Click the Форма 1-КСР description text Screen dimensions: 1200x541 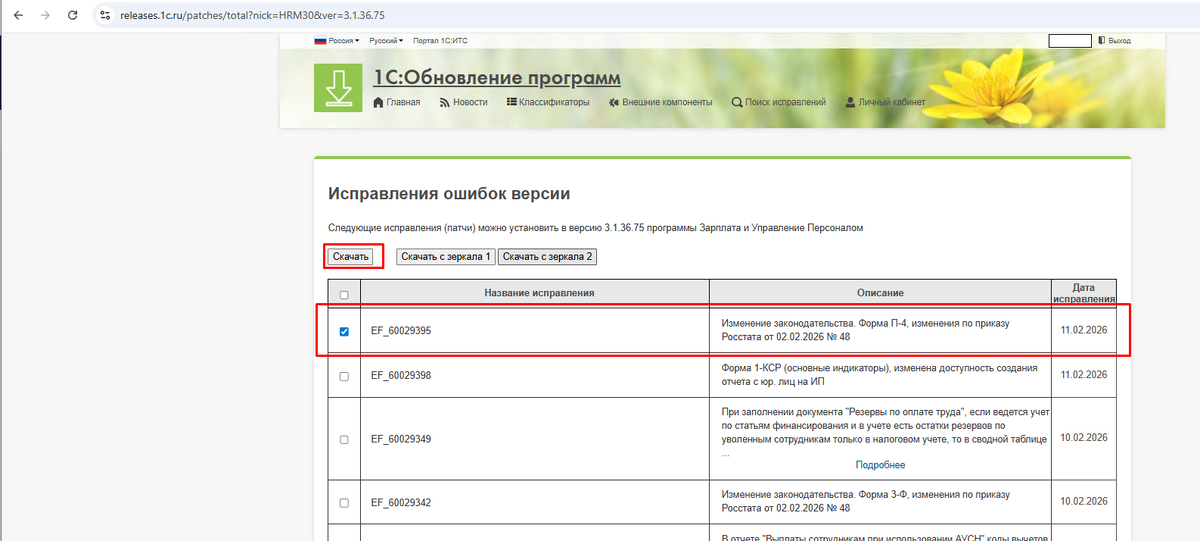click(x=878, y=375)
